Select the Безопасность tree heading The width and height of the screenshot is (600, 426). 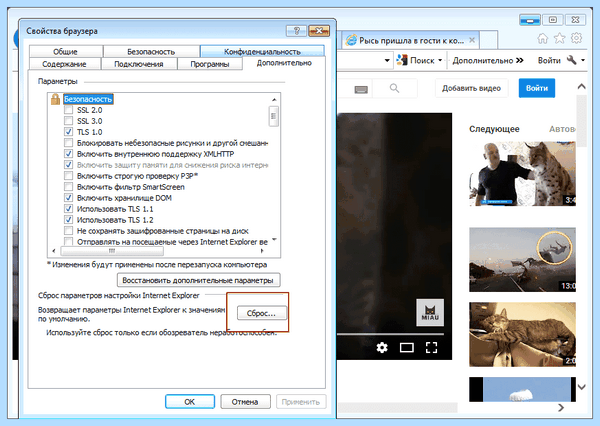pos(88,99)
